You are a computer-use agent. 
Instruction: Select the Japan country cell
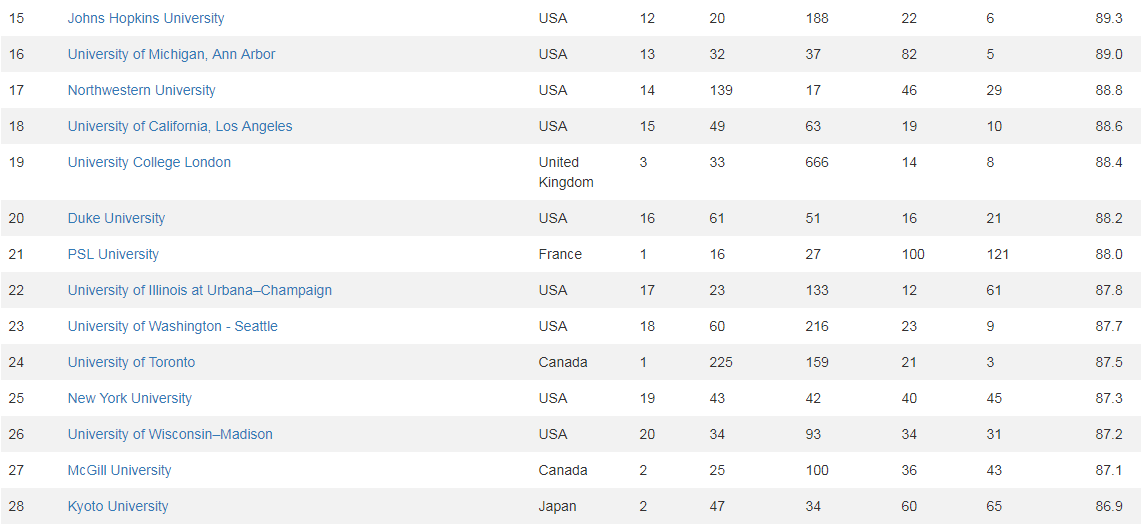558,506
